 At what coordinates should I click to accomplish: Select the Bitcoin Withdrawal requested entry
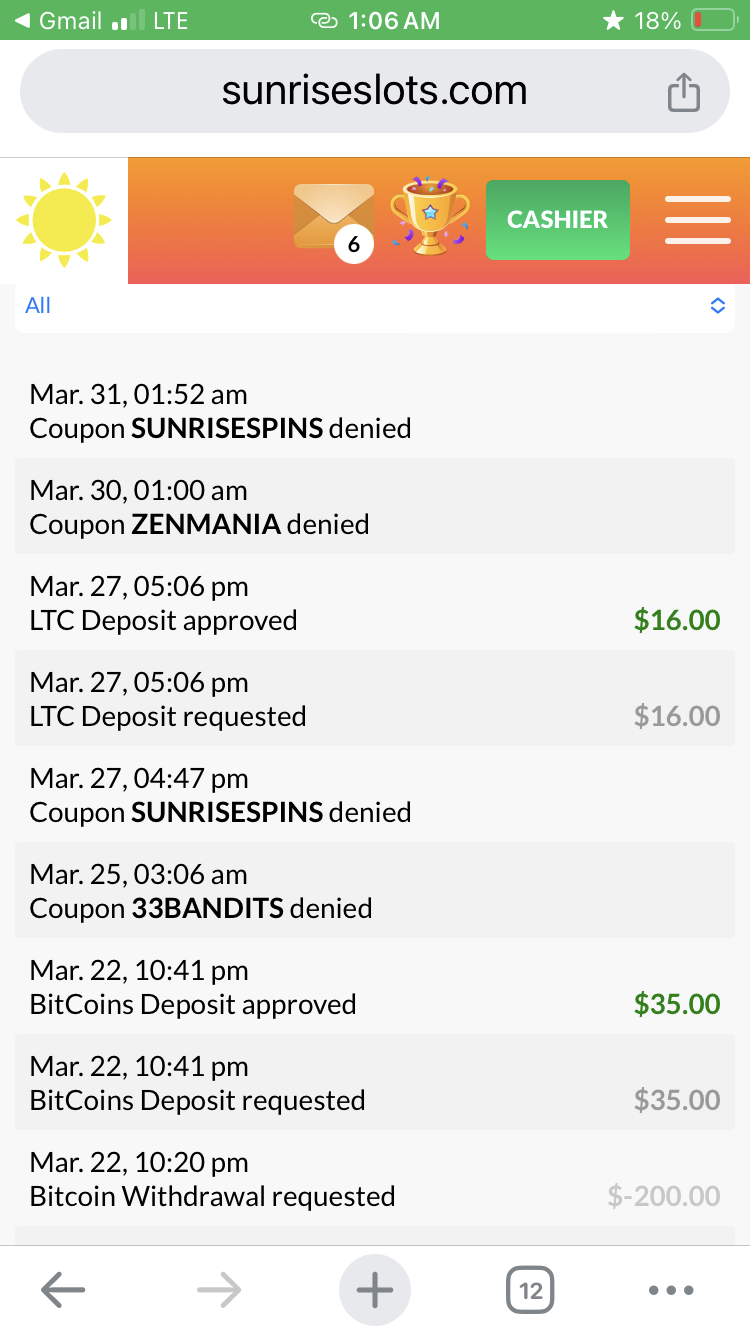click(375, 1179)
